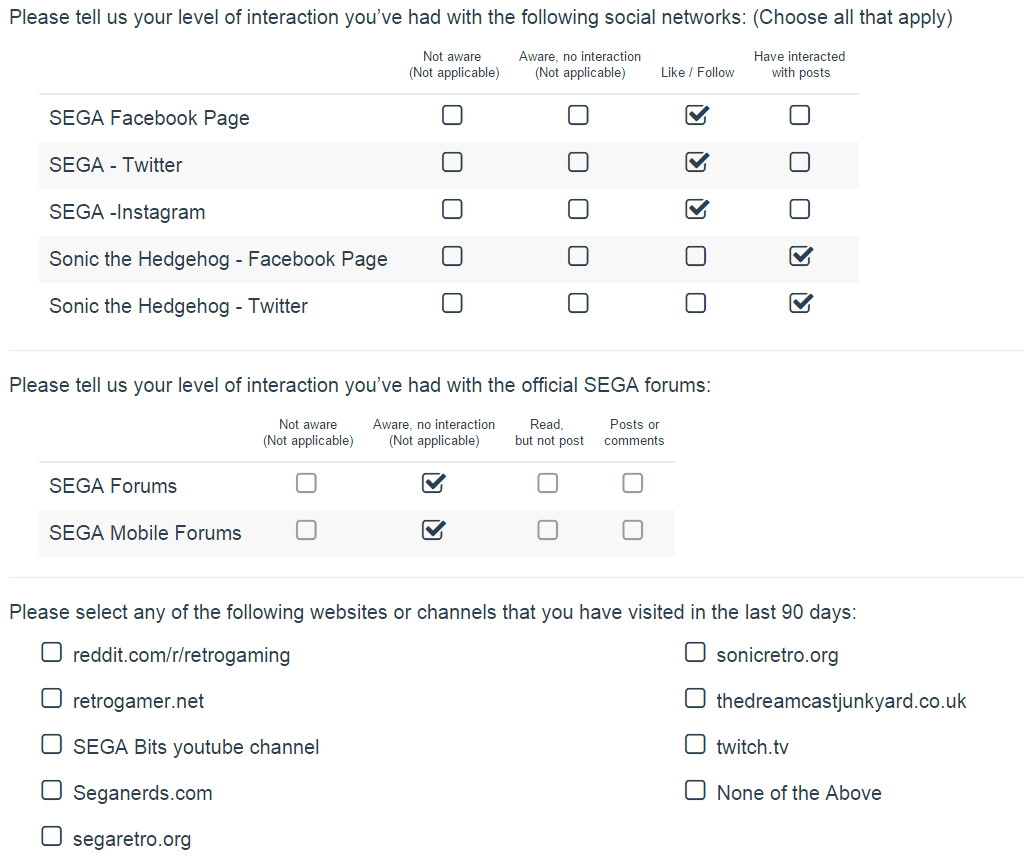Uncheck Like / Follow for SEGA -Instagram
Screen dimensions: 1024x856
(696, 210)
